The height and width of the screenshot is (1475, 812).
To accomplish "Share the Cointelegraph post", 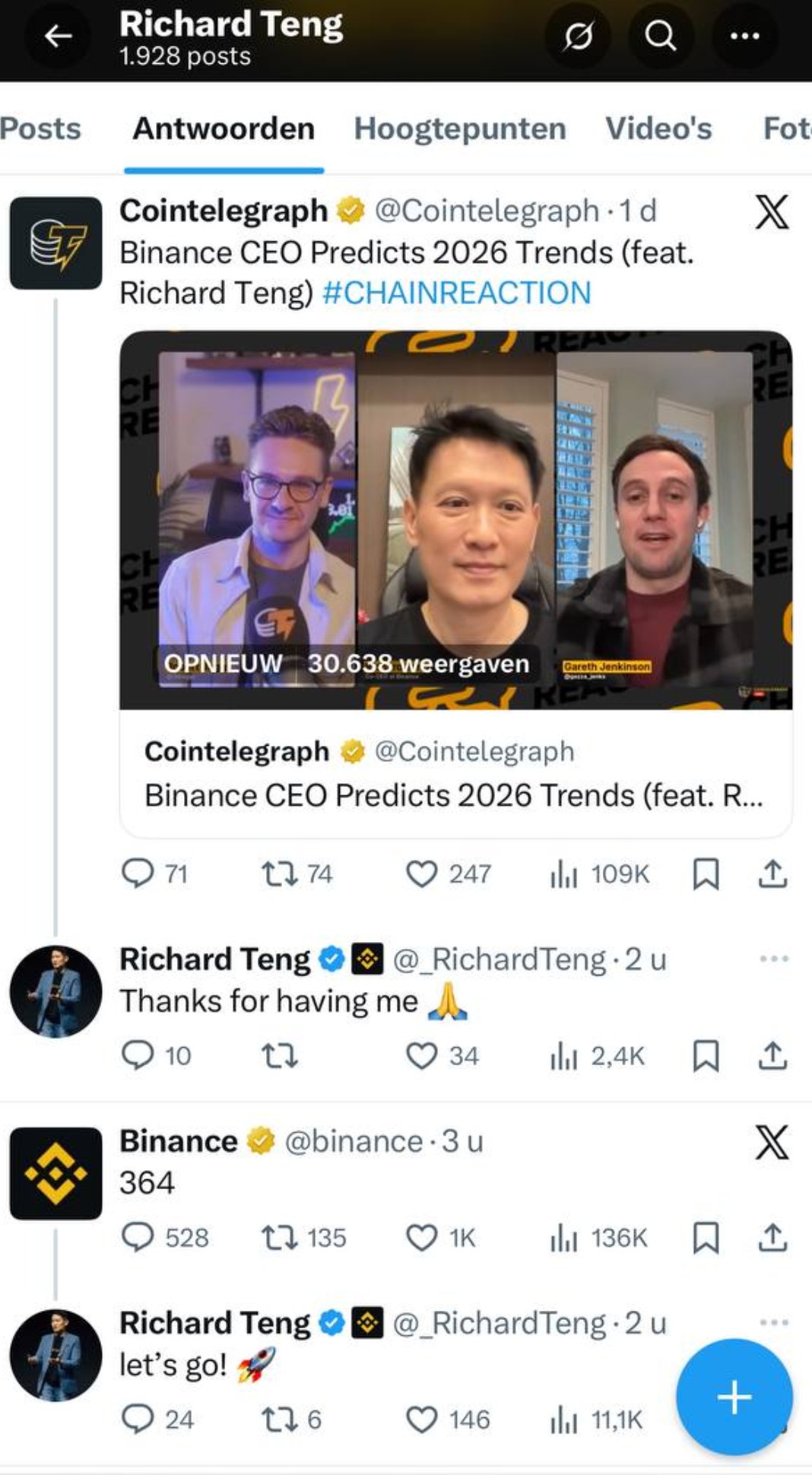I will coord(772,874).
